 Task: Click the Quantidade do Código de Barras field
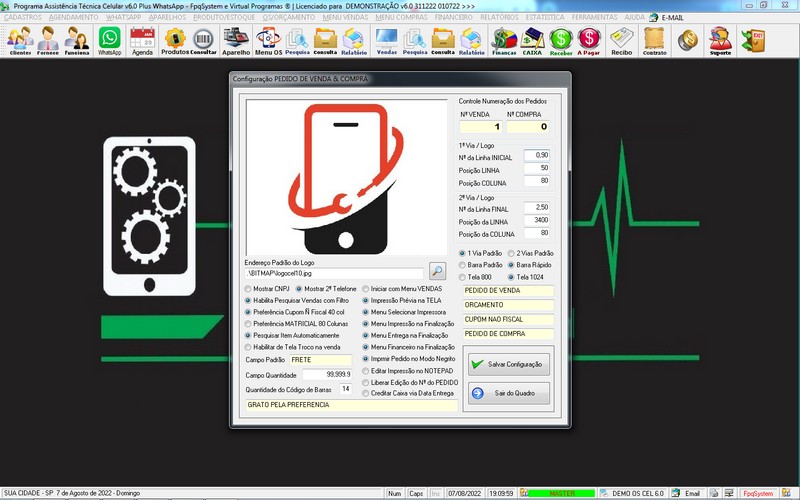point(345,389)
